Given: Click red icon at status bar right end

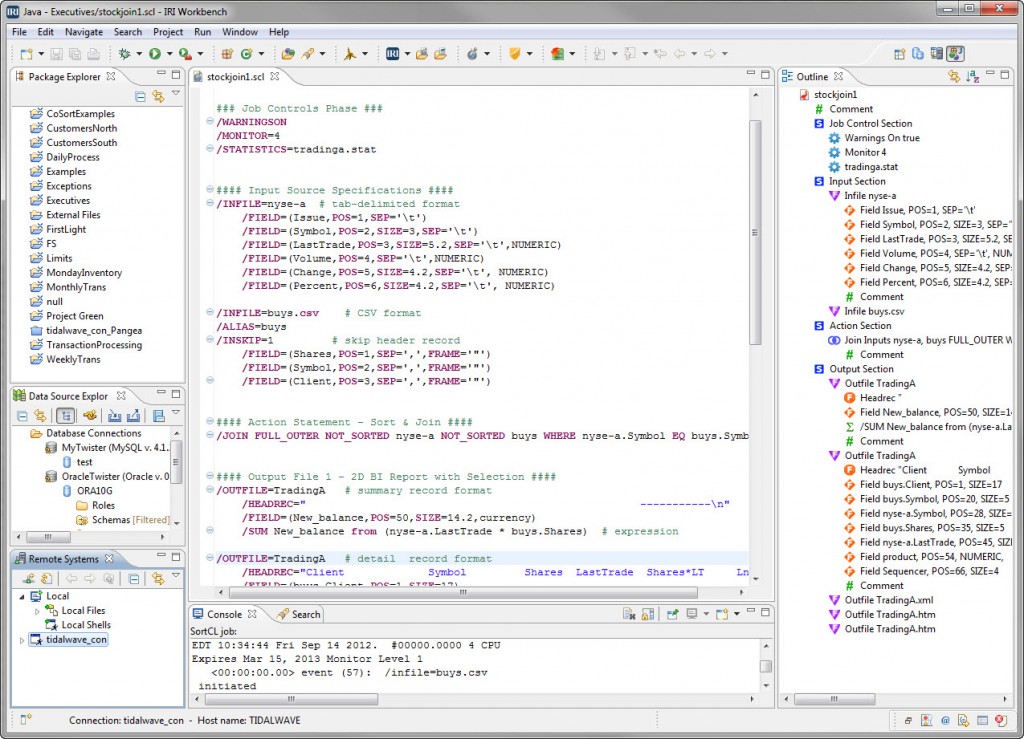Looking at the screenshot, I should click(1000, 721).
